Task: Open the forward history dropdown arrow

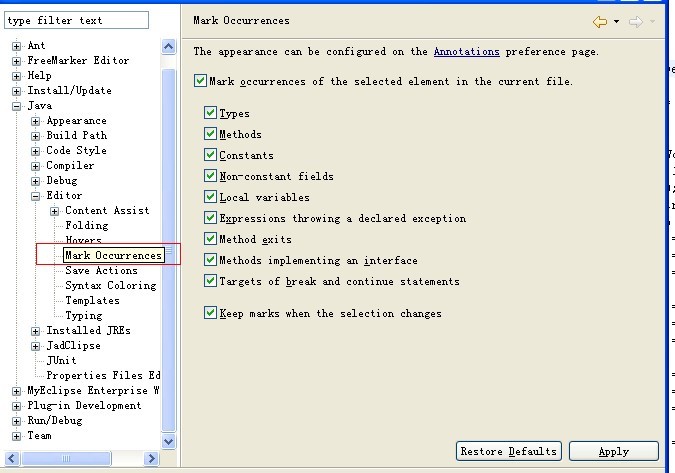Action: click(x=652, y=21)
